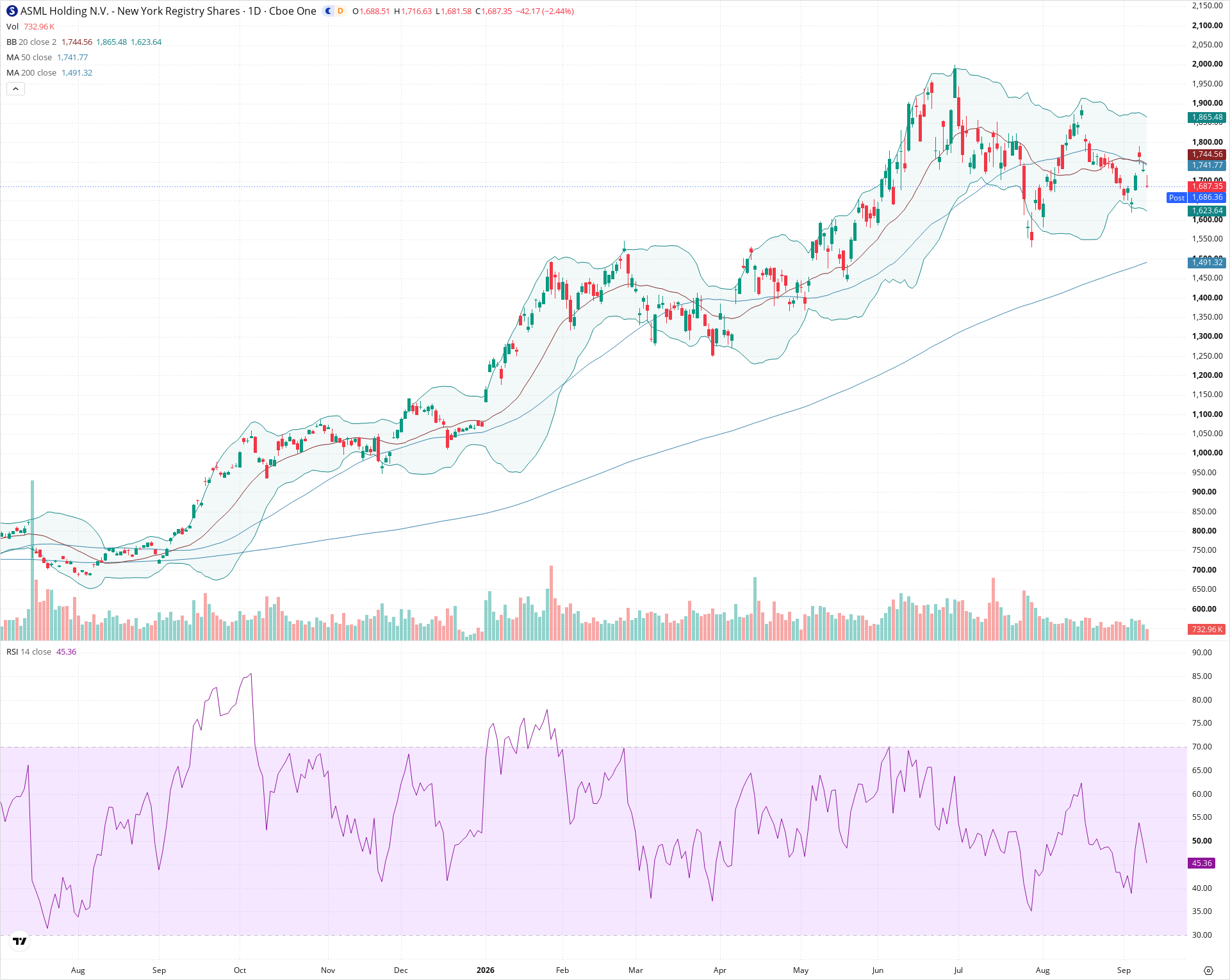Click the Jun label on the time axis
1230x980 pixels.
tap(878, 970)
